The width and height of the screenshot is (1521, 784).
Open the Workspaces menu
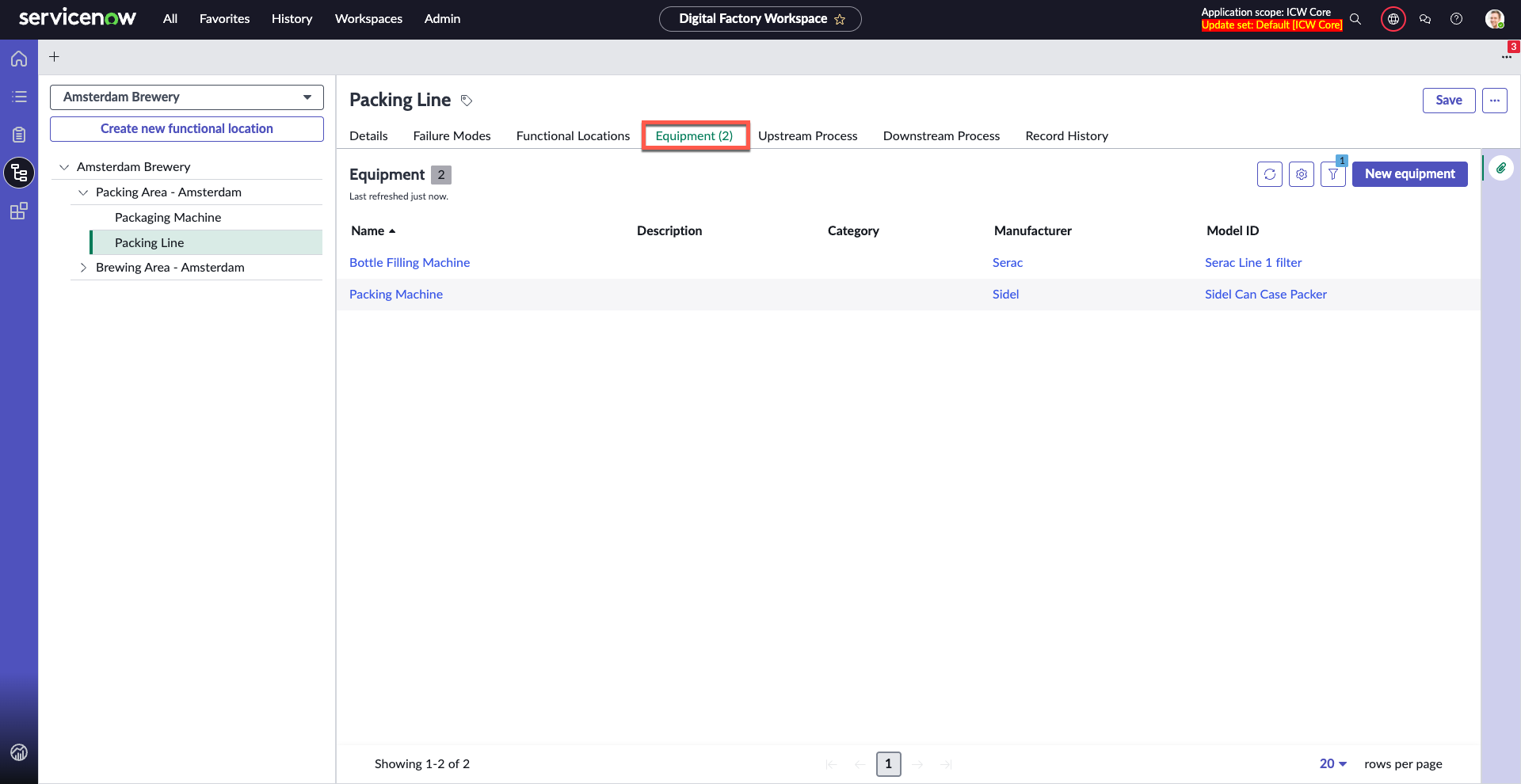(368, 19)
